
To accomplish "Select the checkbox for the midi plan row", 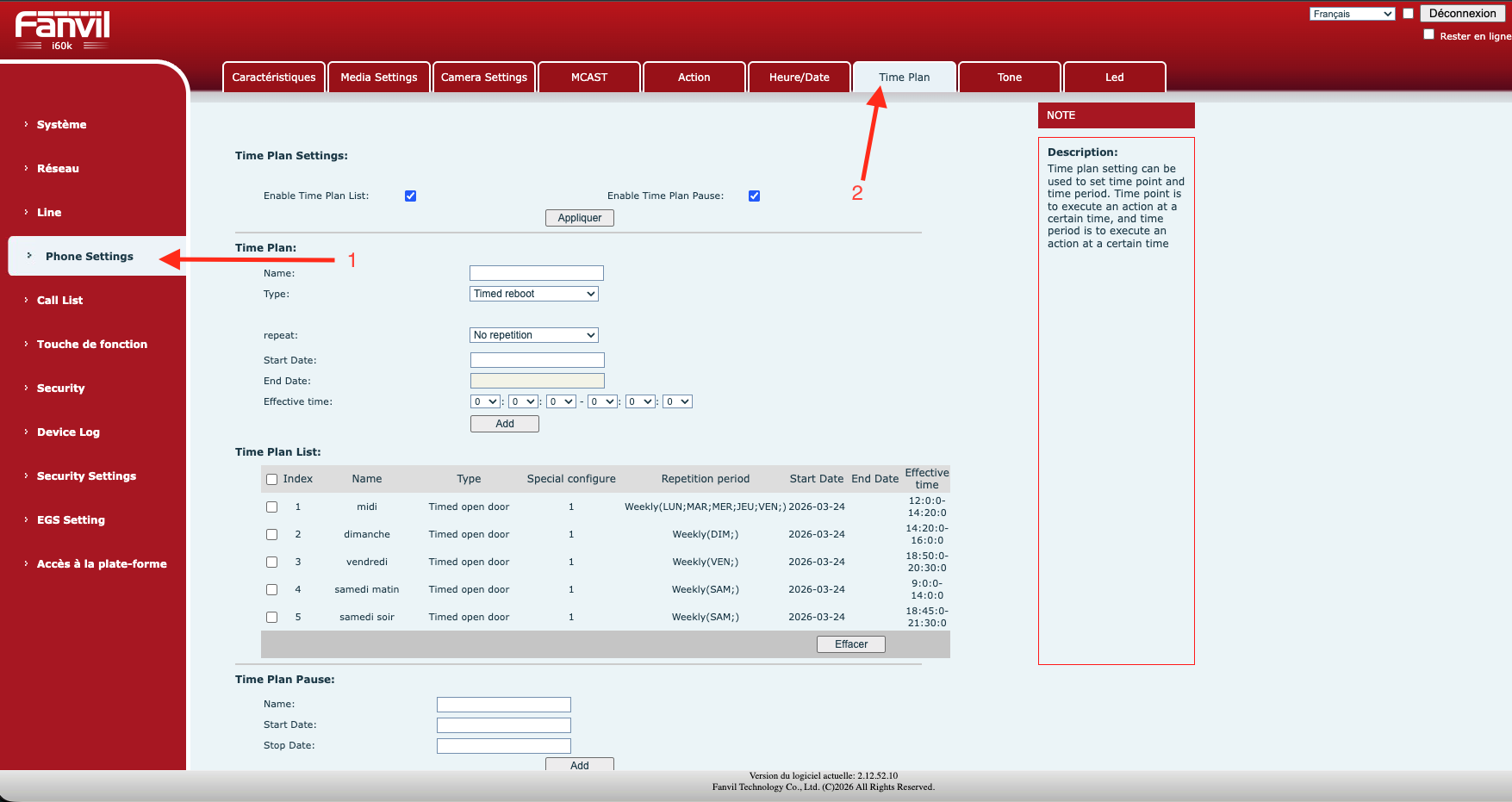I will pos(272,507).
